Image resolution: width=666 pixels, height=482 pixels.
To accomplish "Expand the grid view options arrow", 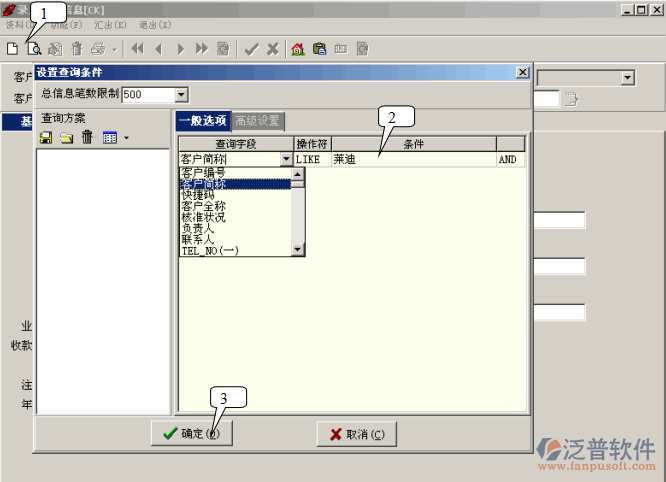I will tap(126, 138).
